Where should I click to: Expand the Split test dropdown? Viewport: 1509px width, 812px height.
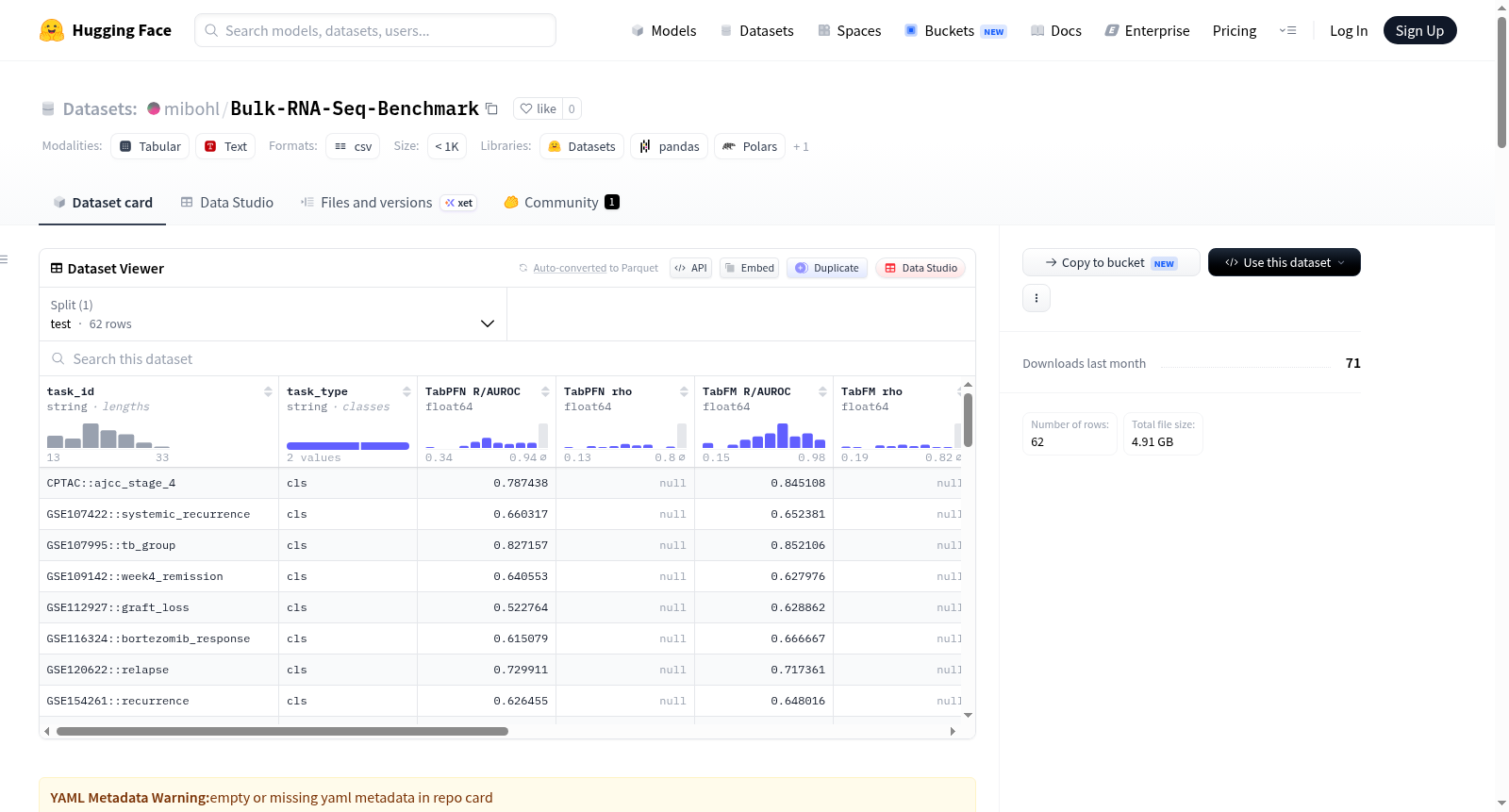[273, 314]
